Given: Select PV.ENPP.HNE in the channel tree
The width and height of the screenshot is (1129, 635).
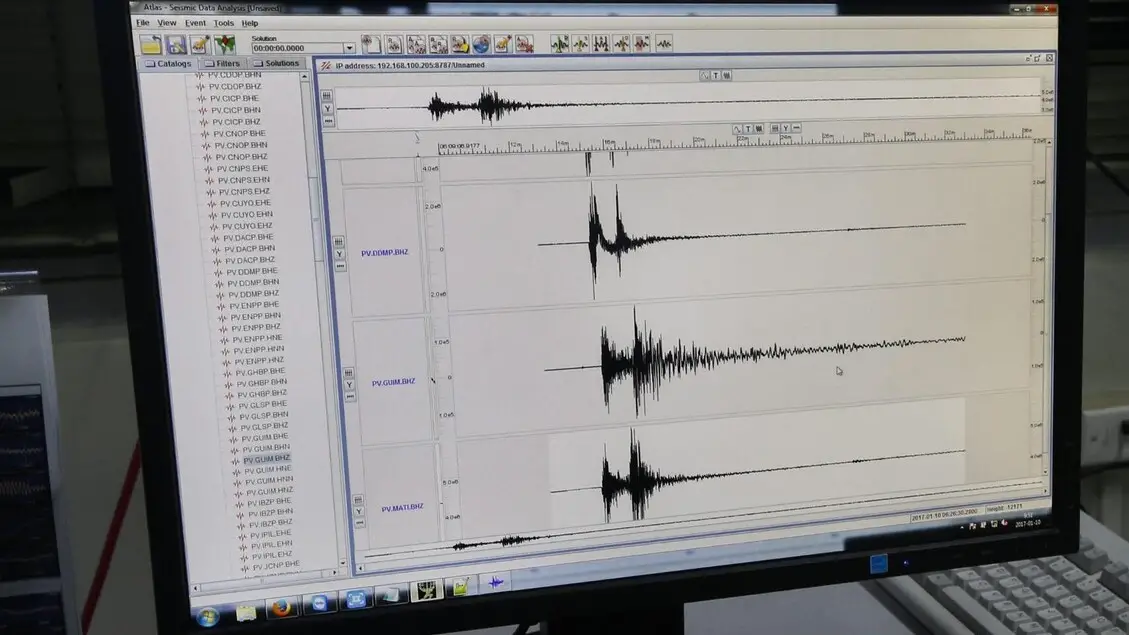Looking at the screenshot, I should tap(257, 338).
